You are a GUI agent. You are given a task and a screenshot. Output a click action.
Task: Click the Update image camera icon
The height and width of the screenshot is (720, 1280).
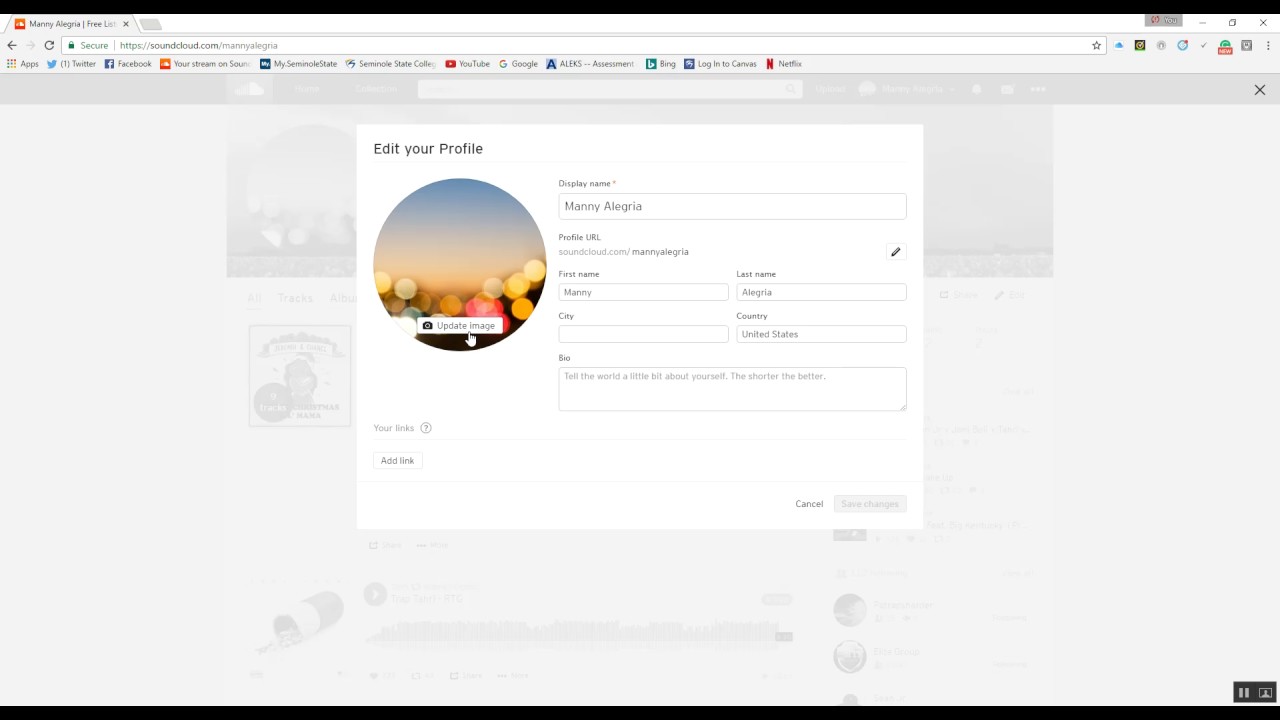428,325
